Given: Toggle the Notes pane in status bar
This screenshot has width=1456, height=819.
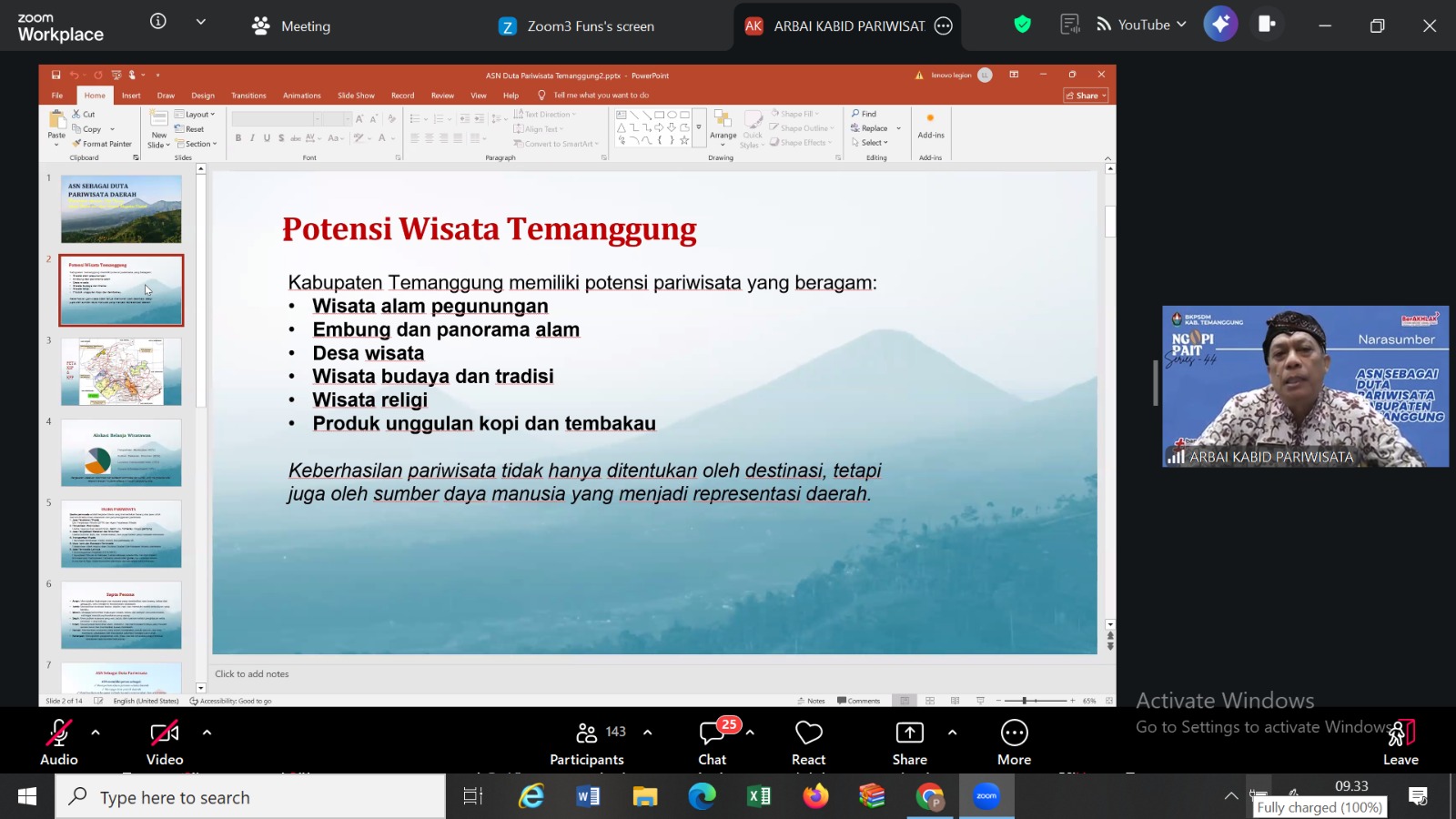Looking at the screenshot, I should click(811, 701).
